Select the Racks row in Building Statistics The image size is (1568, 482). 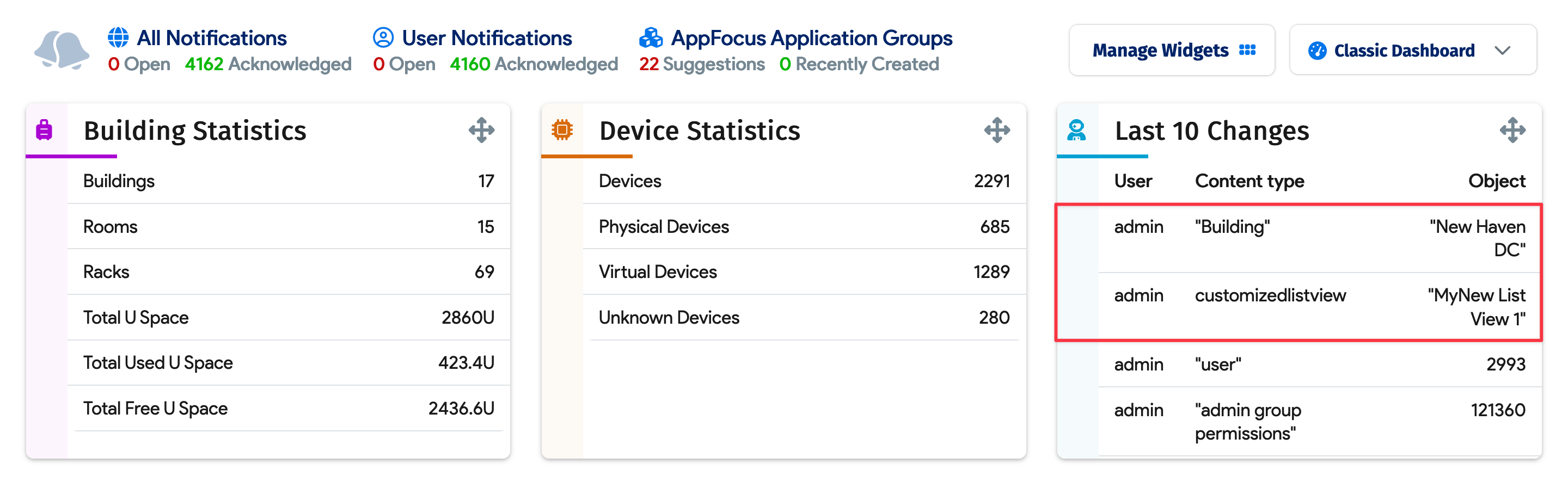click(288, 272)
